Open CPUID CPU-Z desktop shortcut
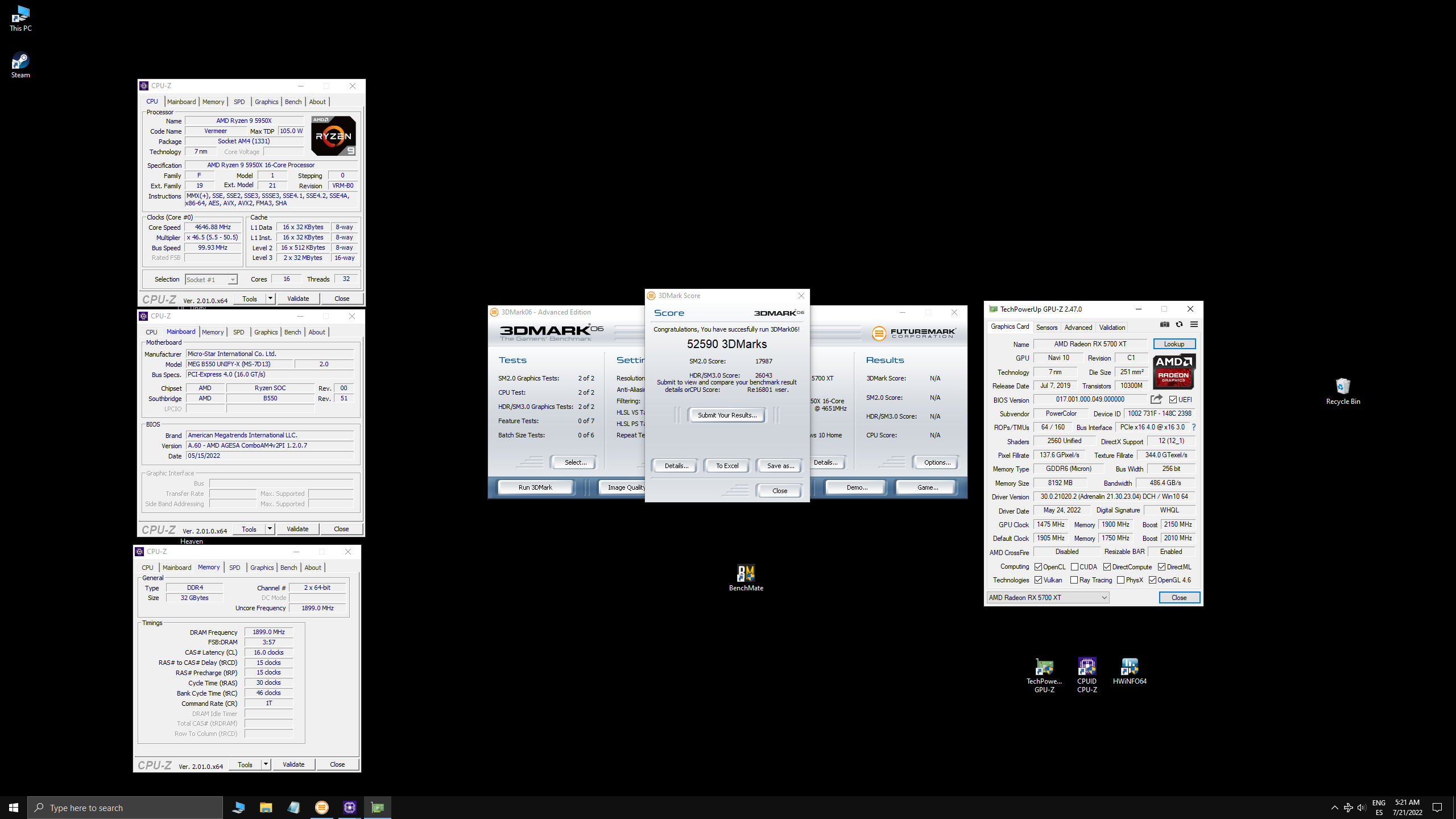This screenshot has width=1456, height=819. click(x=1087, y=675)
